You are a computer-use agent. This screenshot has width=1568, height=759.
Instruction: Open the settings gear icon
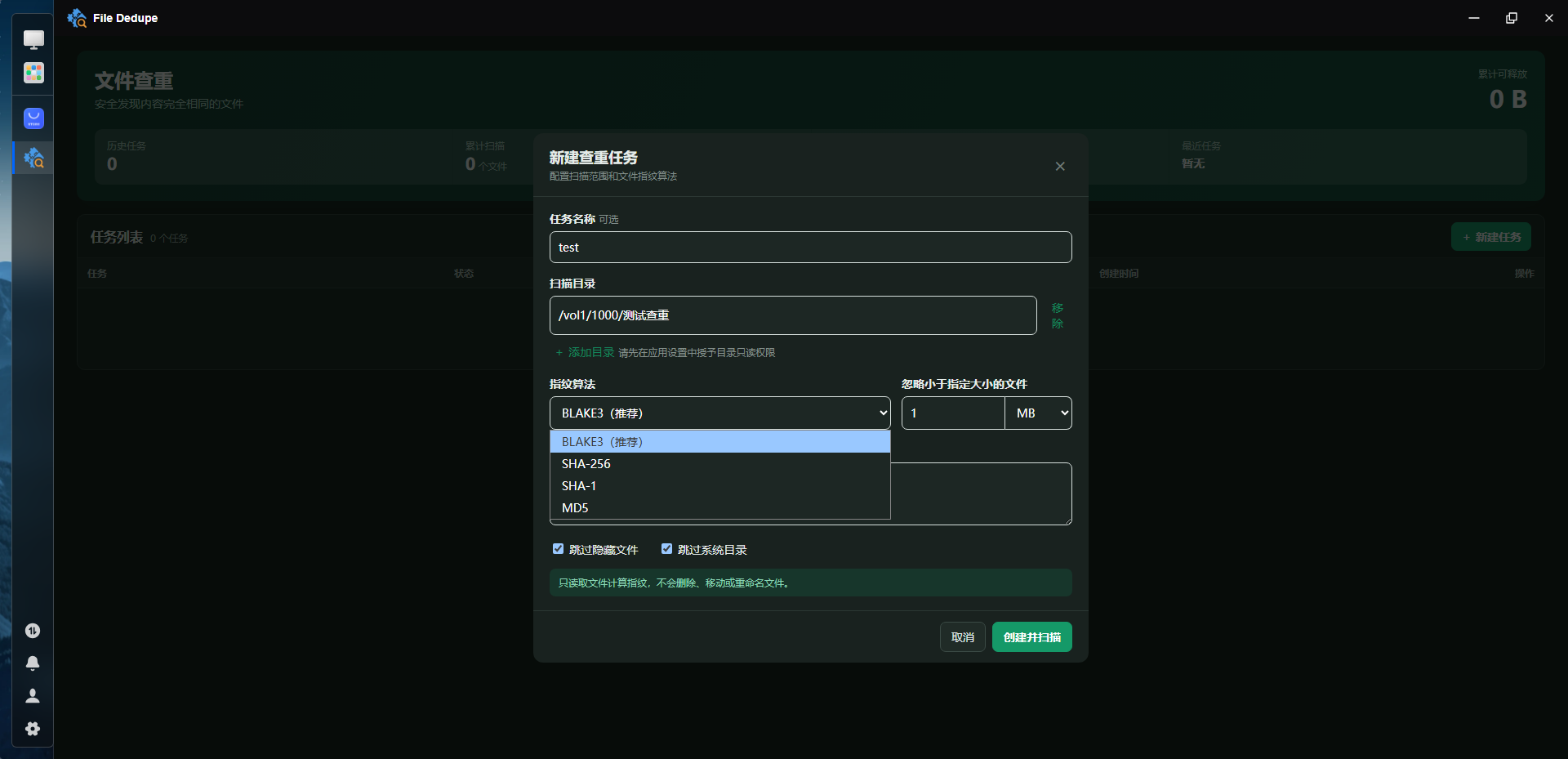pos(33,729)
